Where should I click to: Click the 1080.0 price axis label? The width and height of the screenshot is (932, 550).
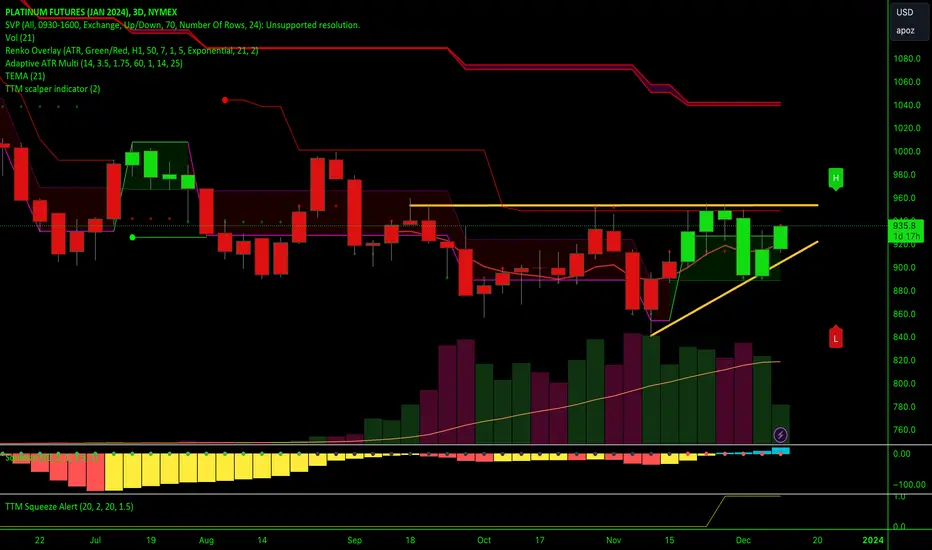point(907,59)
